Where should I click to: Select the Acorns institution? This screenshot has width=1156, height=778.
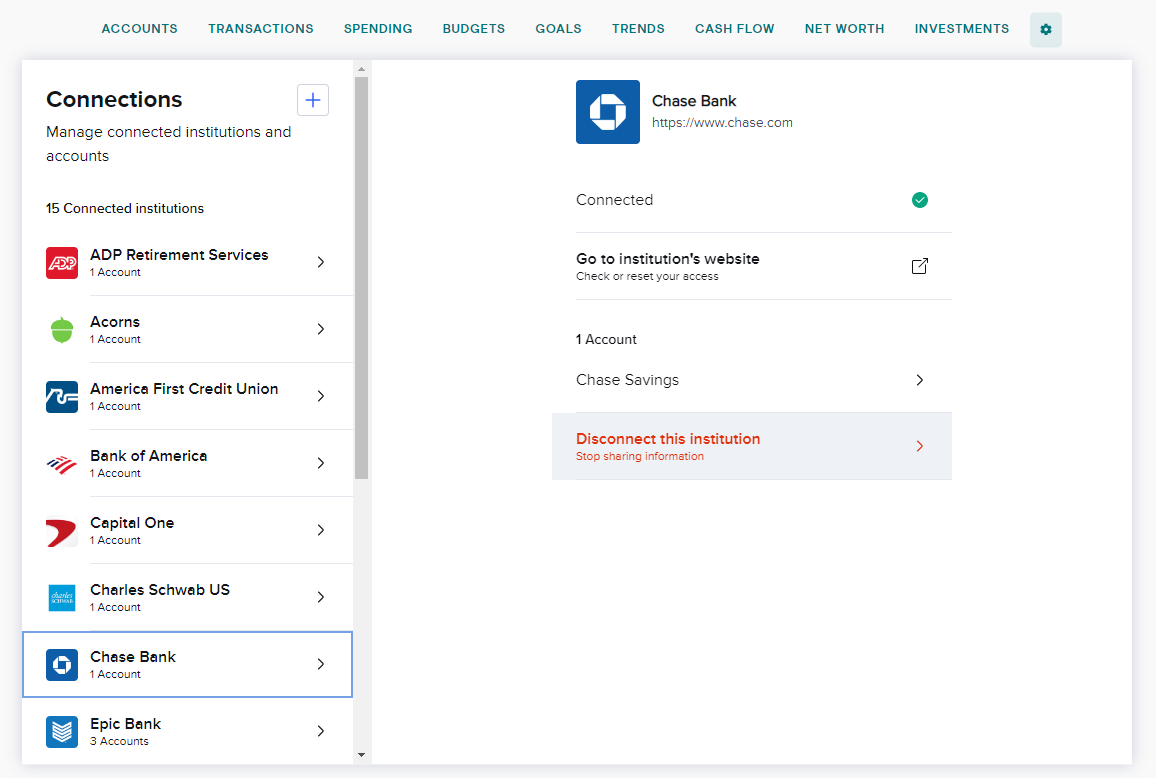187,330
